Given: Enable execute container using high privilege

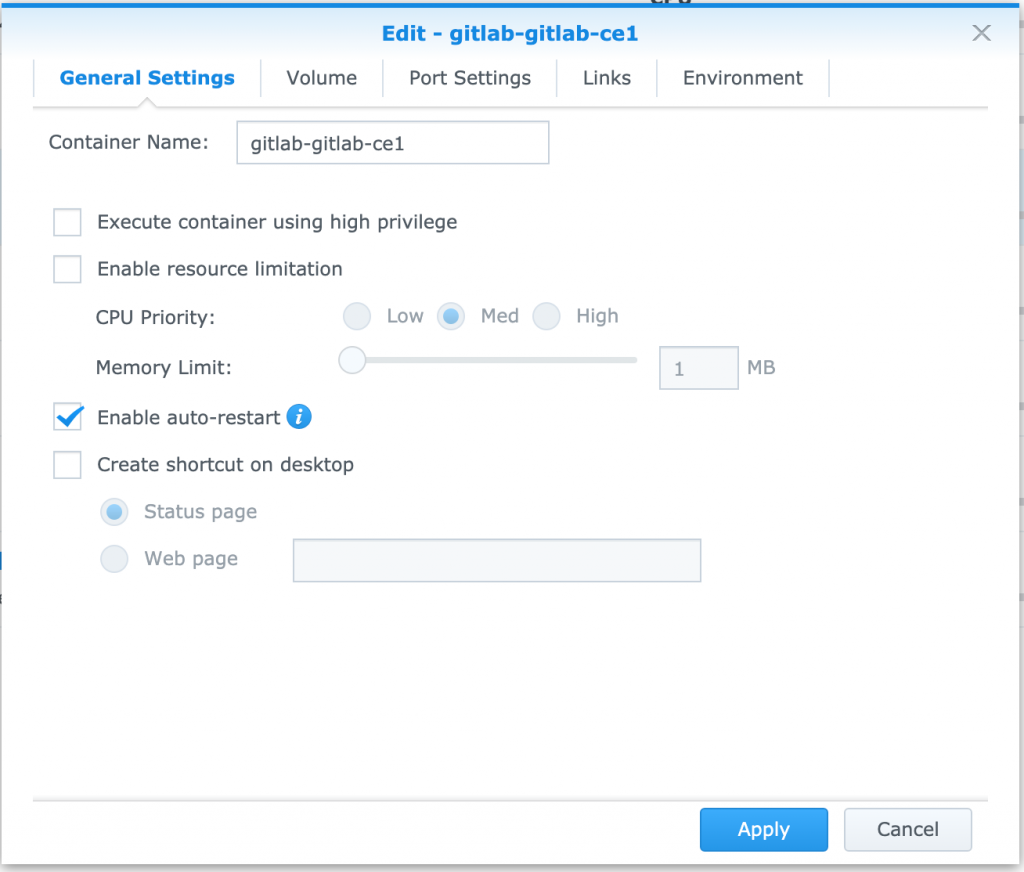Looking at the screenshot, I should (x=67, y=222).
